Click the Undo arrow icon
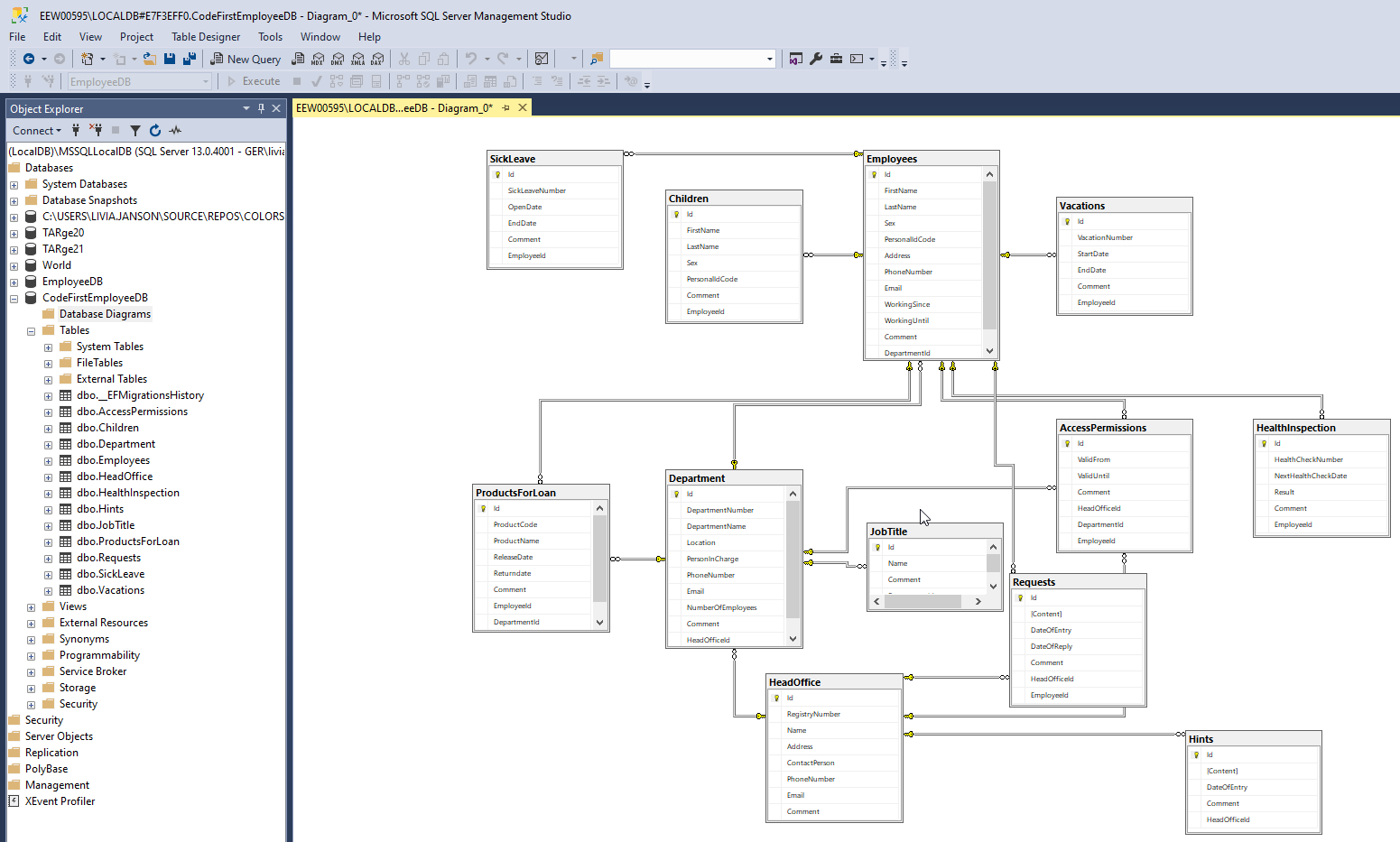Viewport: 1400px width, 842px height. [470, 59]
